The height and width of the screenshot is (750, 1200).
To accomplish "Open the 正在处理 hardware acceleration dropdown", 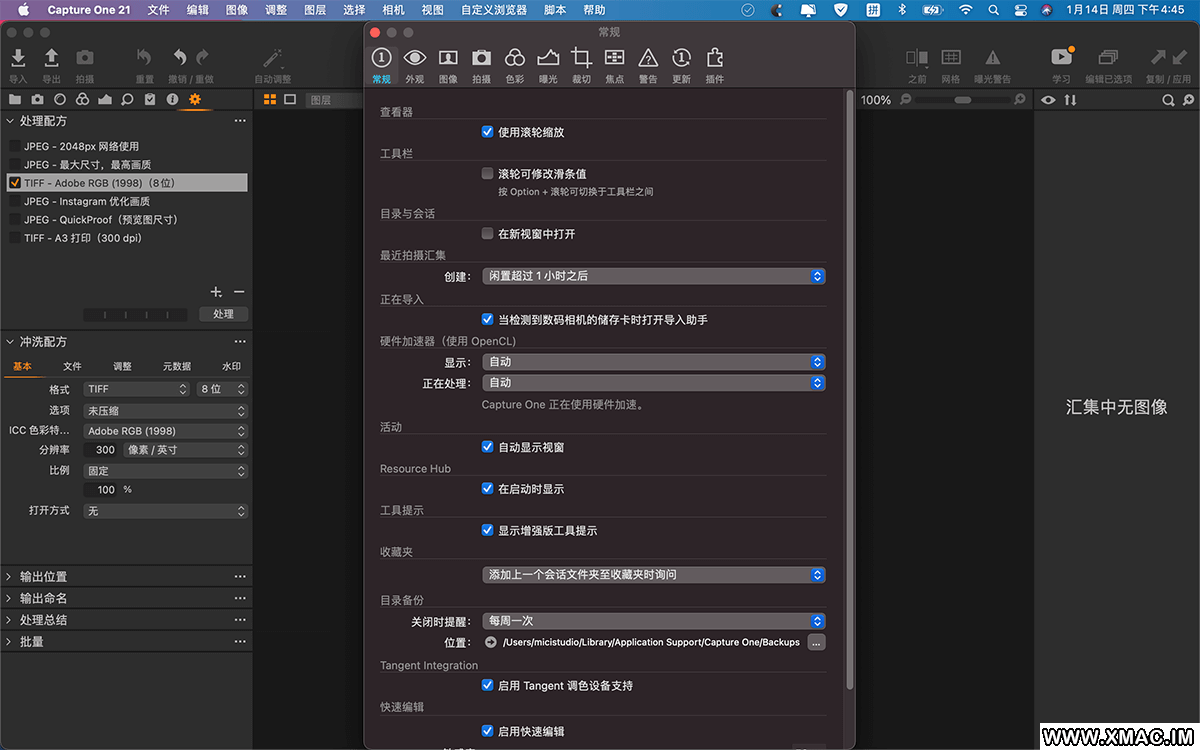I will pyautogui.click(x=653, y=382).
